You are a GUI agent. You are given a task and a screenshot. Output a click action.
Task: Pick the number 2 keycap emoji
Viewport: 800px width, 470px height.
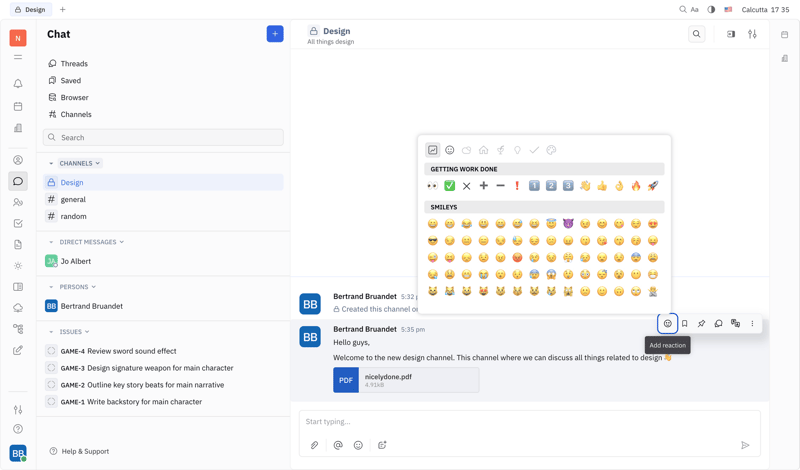[551, 186]
